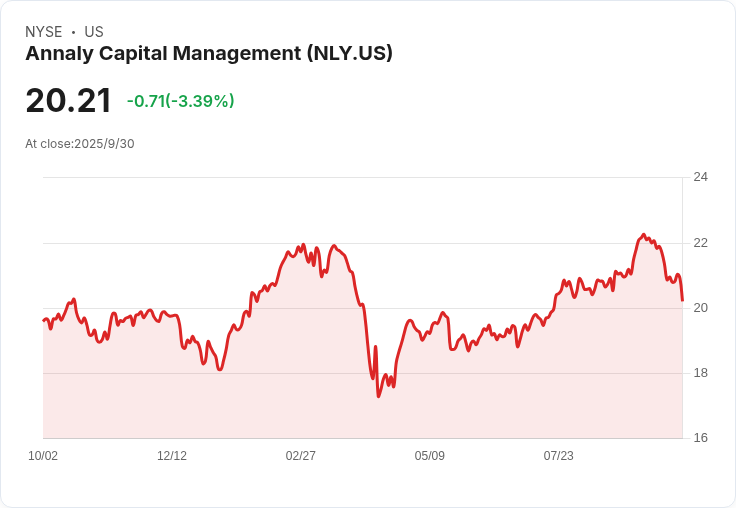Click the 24 y-axis price label
Screen dimensions: 736x508
[x=700, y=177]
